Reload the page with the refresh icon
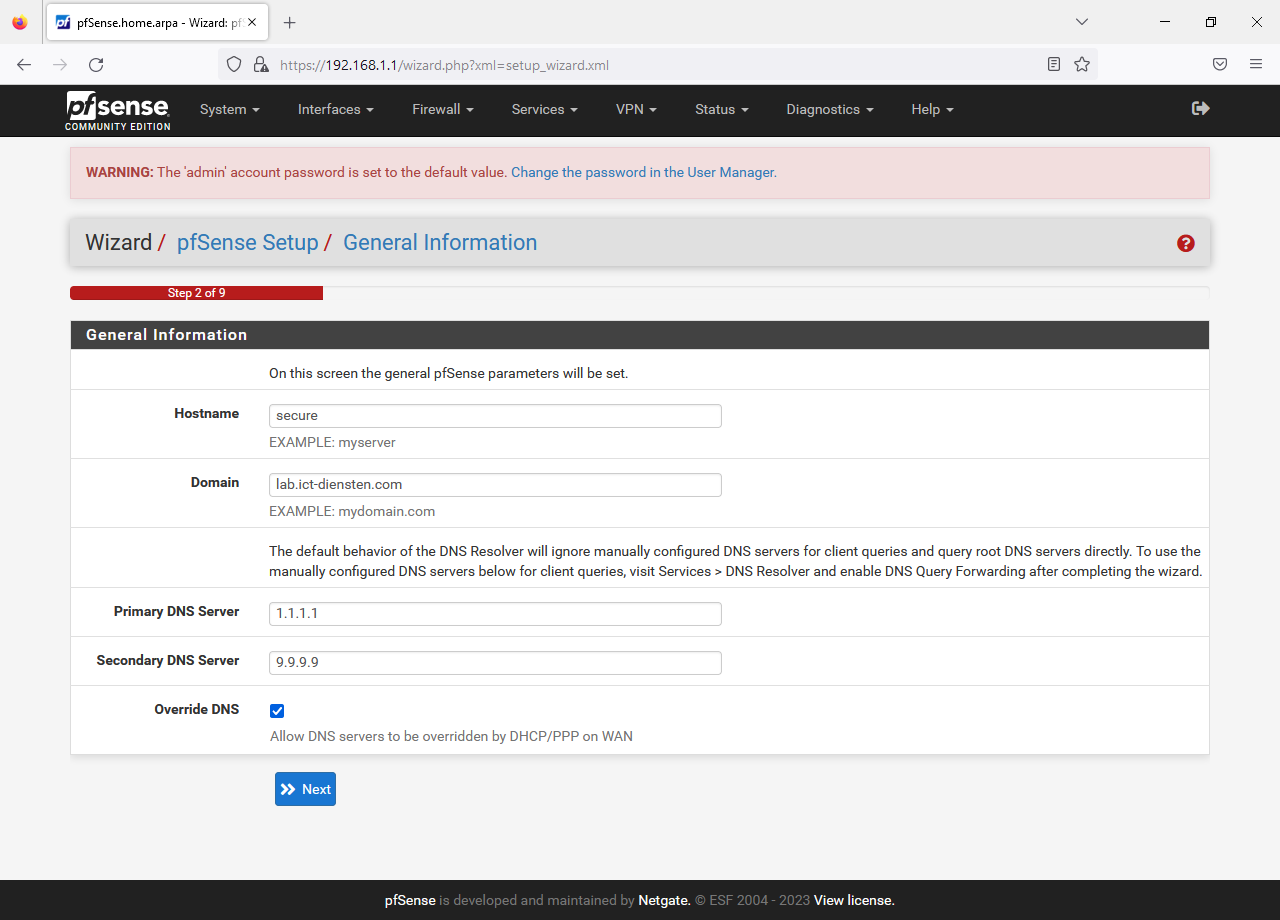Viewport: 1280px width, 920px height. [x=96, y=64]
